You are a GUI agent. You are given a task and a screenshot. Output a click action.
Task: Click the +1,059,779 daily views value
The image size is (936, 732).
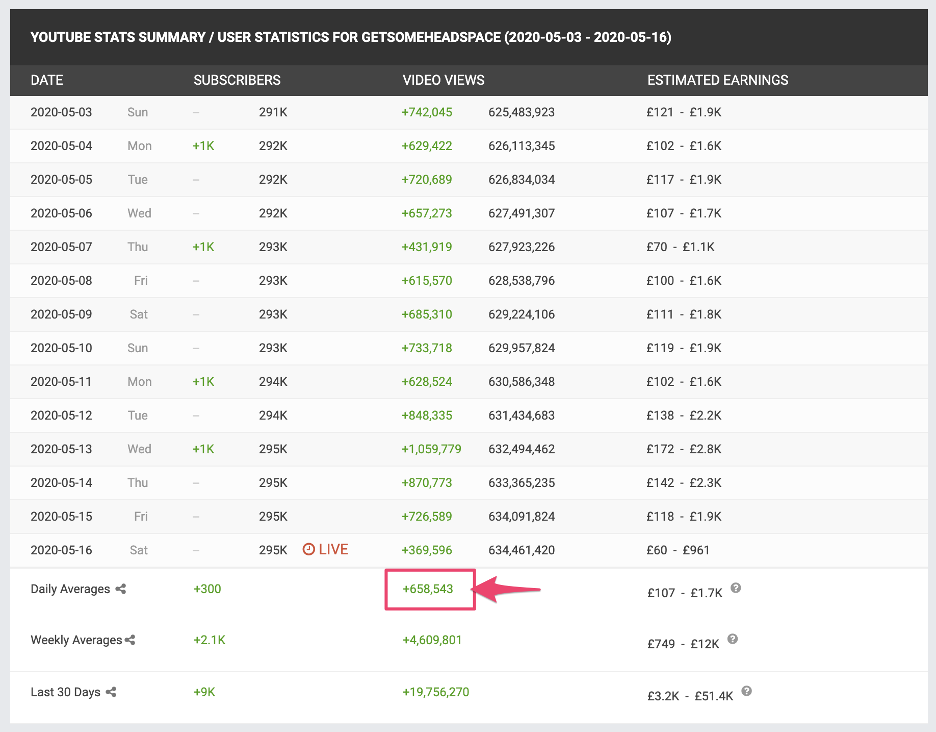pyautogui.click(x=432, y=449)
